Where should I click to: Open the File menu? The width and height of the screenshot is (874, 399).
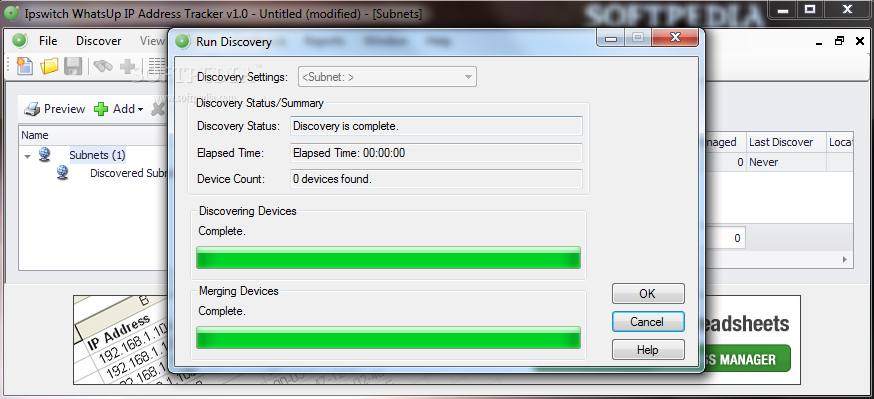[x=48, y=41]
